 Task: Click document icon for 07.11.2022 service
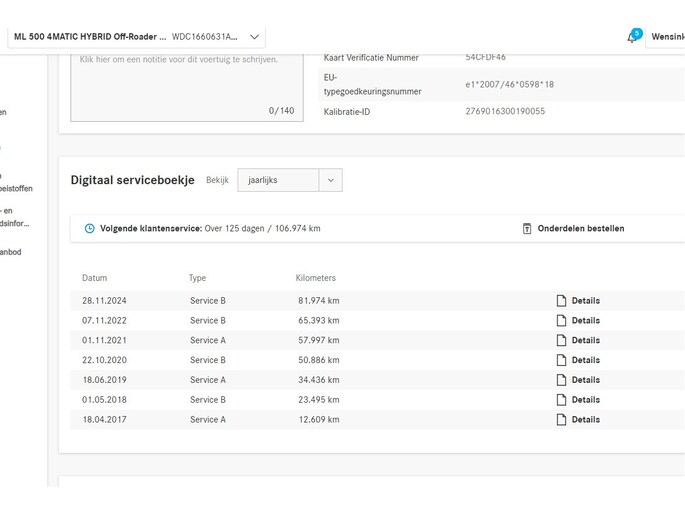(x=561, y=320)
